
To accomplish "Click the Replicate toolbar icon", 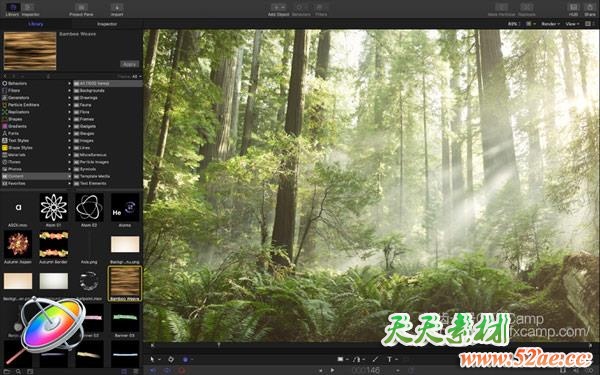I will click(527, 7).
